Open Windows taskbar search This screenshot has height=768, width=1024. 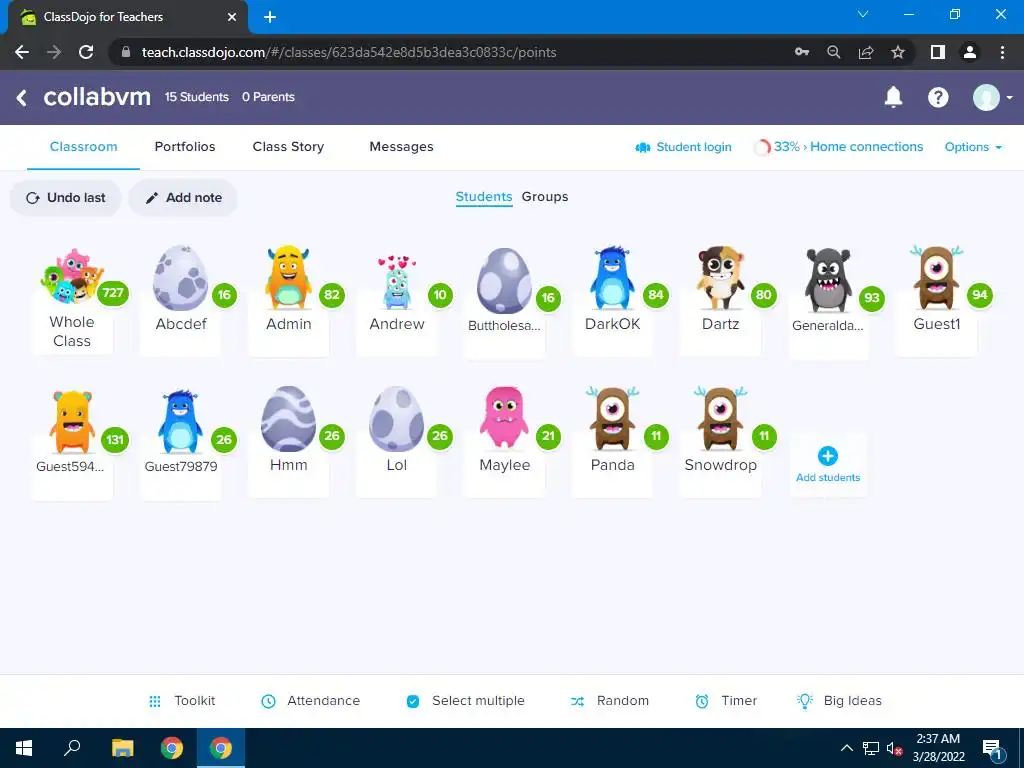(72, 748)
